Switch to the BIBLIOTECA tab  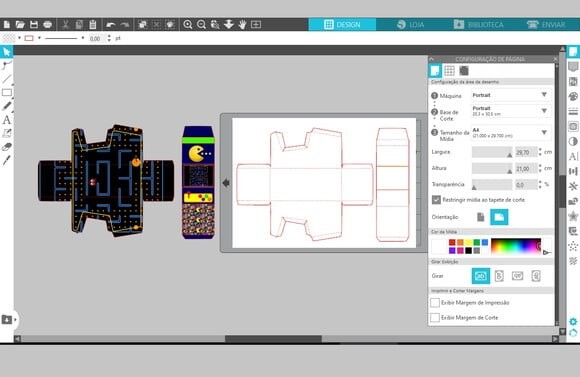click(x=479, y=25)
